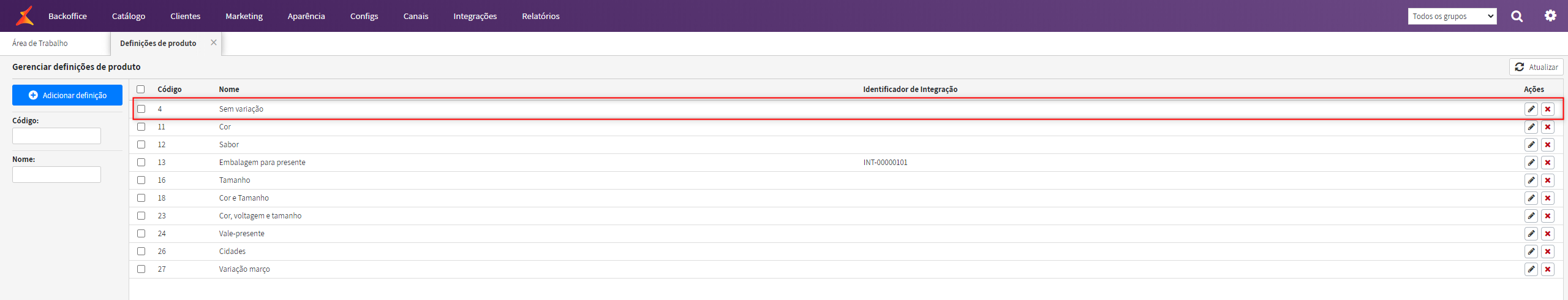Toggle the select-all header checkbox
This screenshot has width=1568, height=300.
click(141, 89)
